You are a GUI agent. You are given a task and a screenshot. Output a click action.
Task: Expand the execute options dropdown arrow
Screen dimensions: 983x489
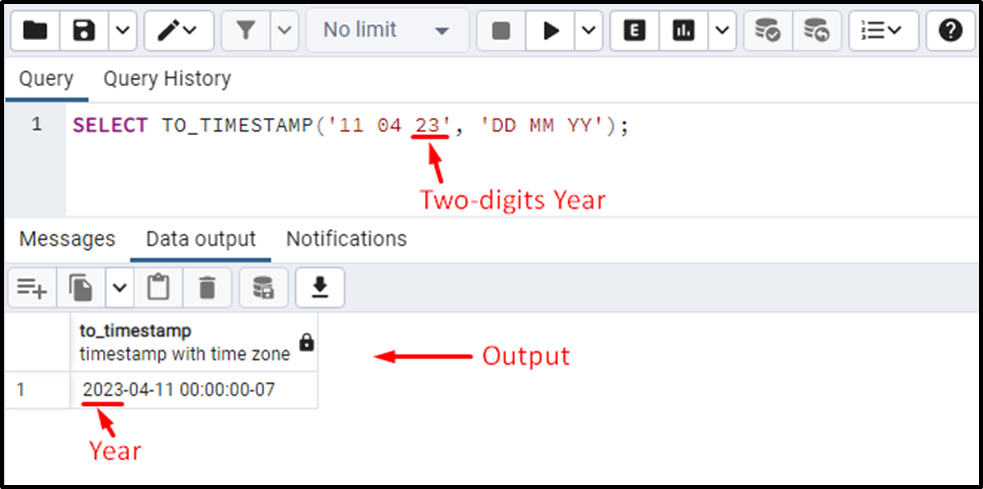589,30
